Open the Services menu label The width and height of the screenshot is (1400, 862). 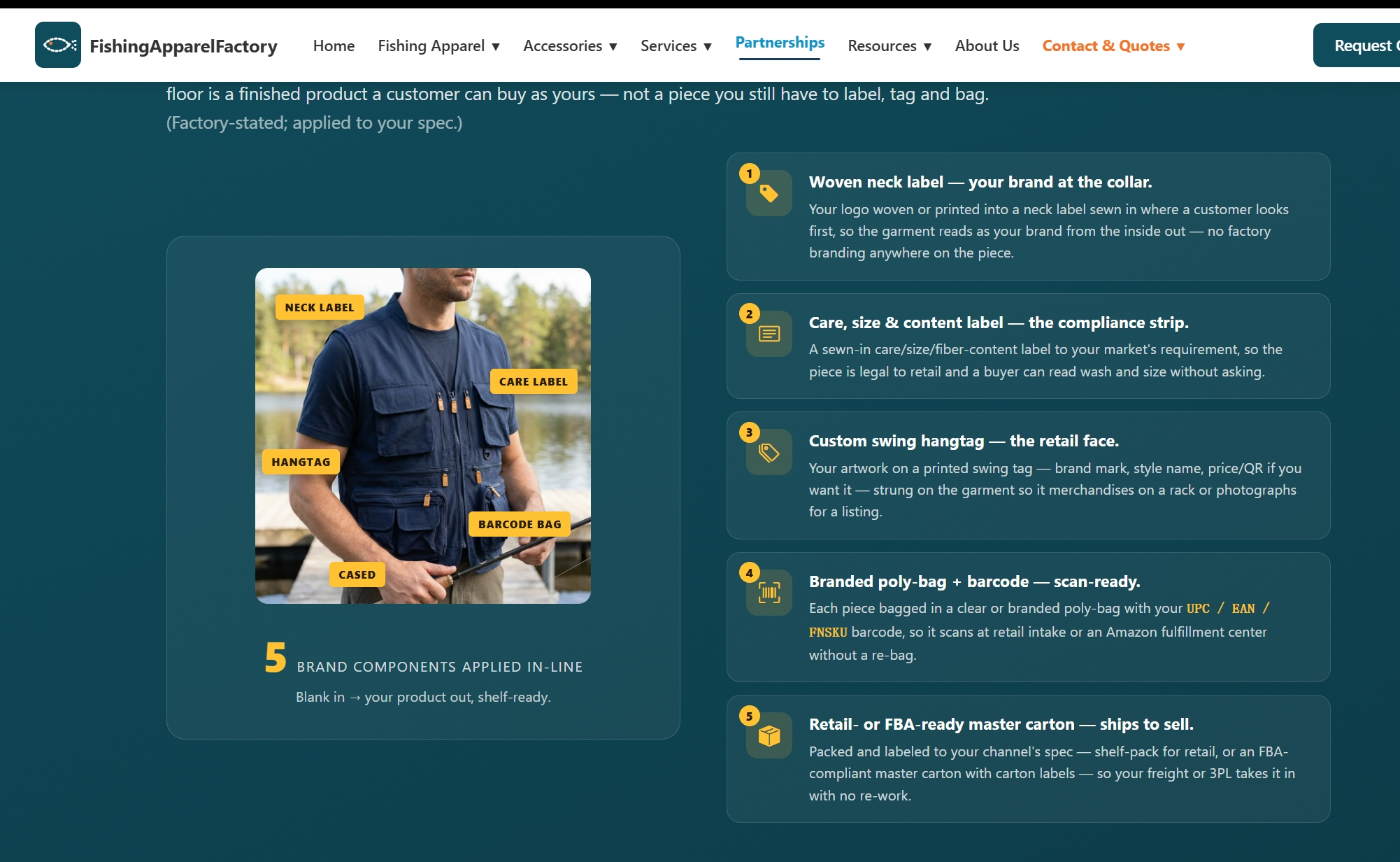click(x=669, y=45)
